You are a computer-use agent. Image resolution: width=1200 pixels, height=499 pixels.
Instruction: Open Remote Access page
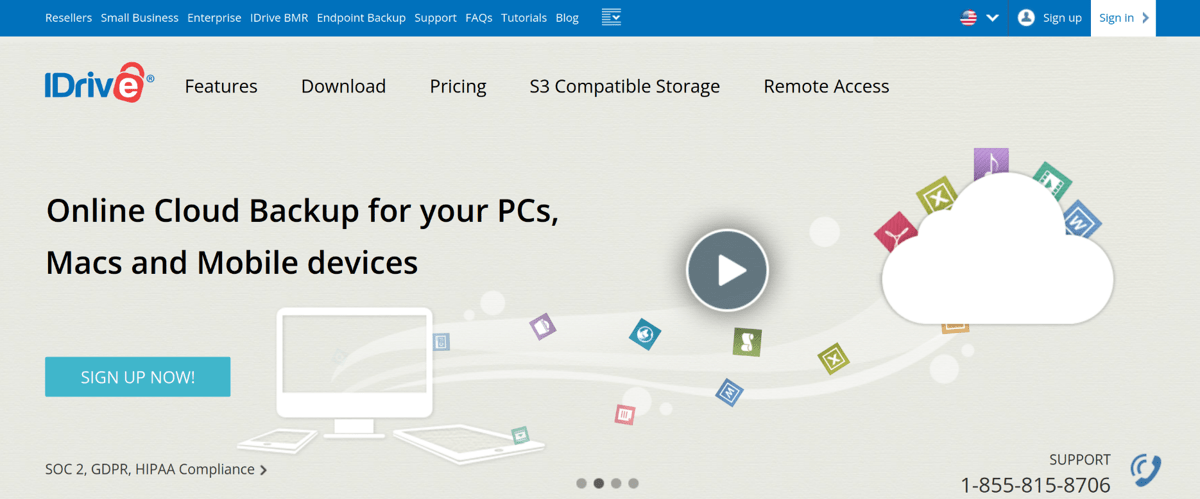point(826,86)
